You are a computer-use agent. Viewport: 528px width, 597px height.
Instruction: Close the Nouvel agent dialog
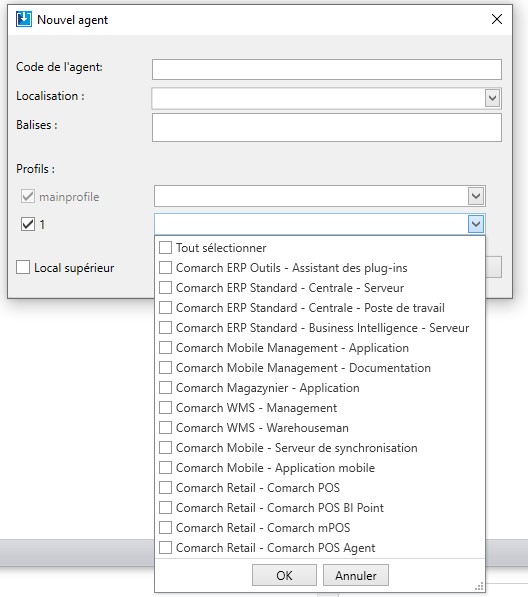(496, 19)
